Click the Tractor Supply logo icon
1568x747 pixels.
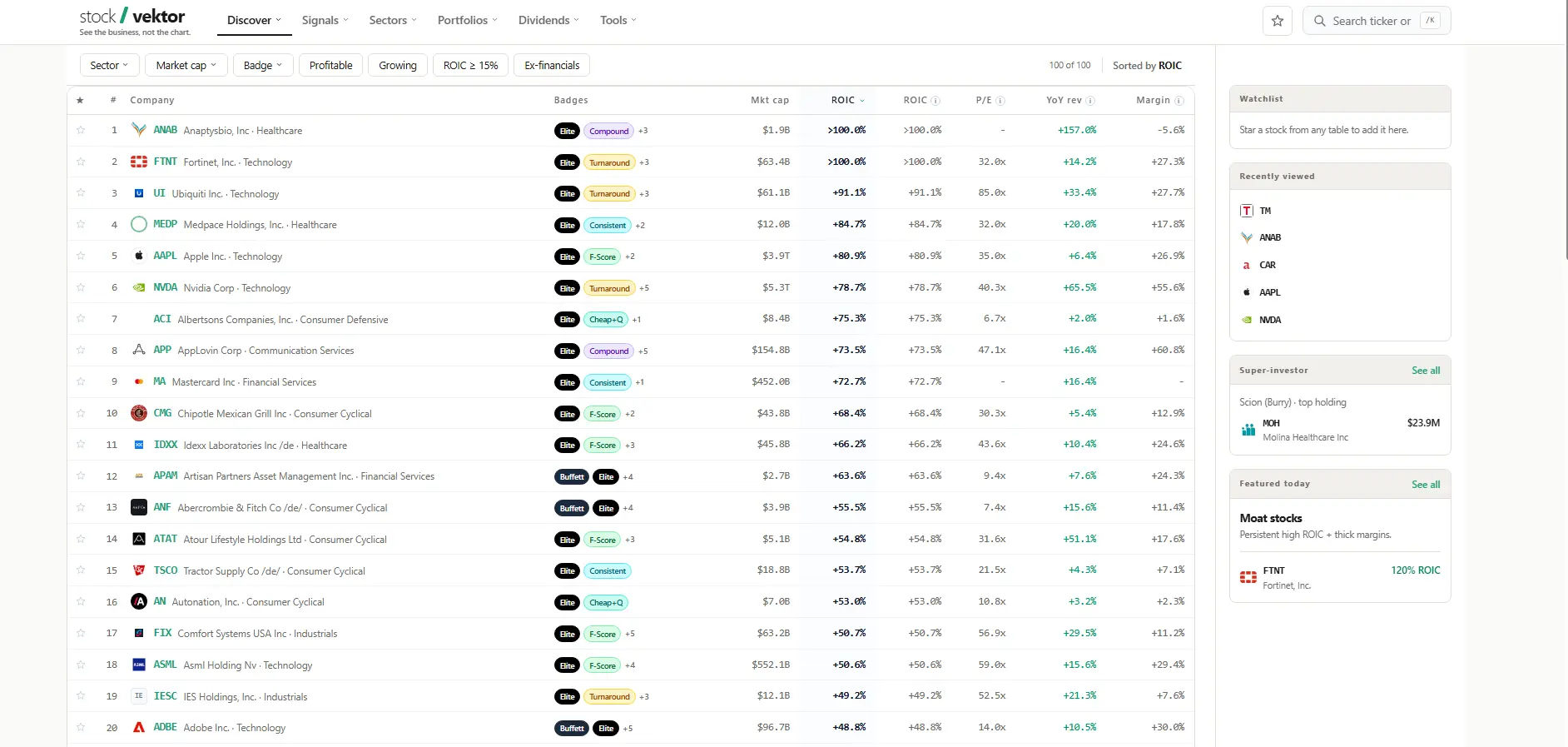tap(139, 570)
